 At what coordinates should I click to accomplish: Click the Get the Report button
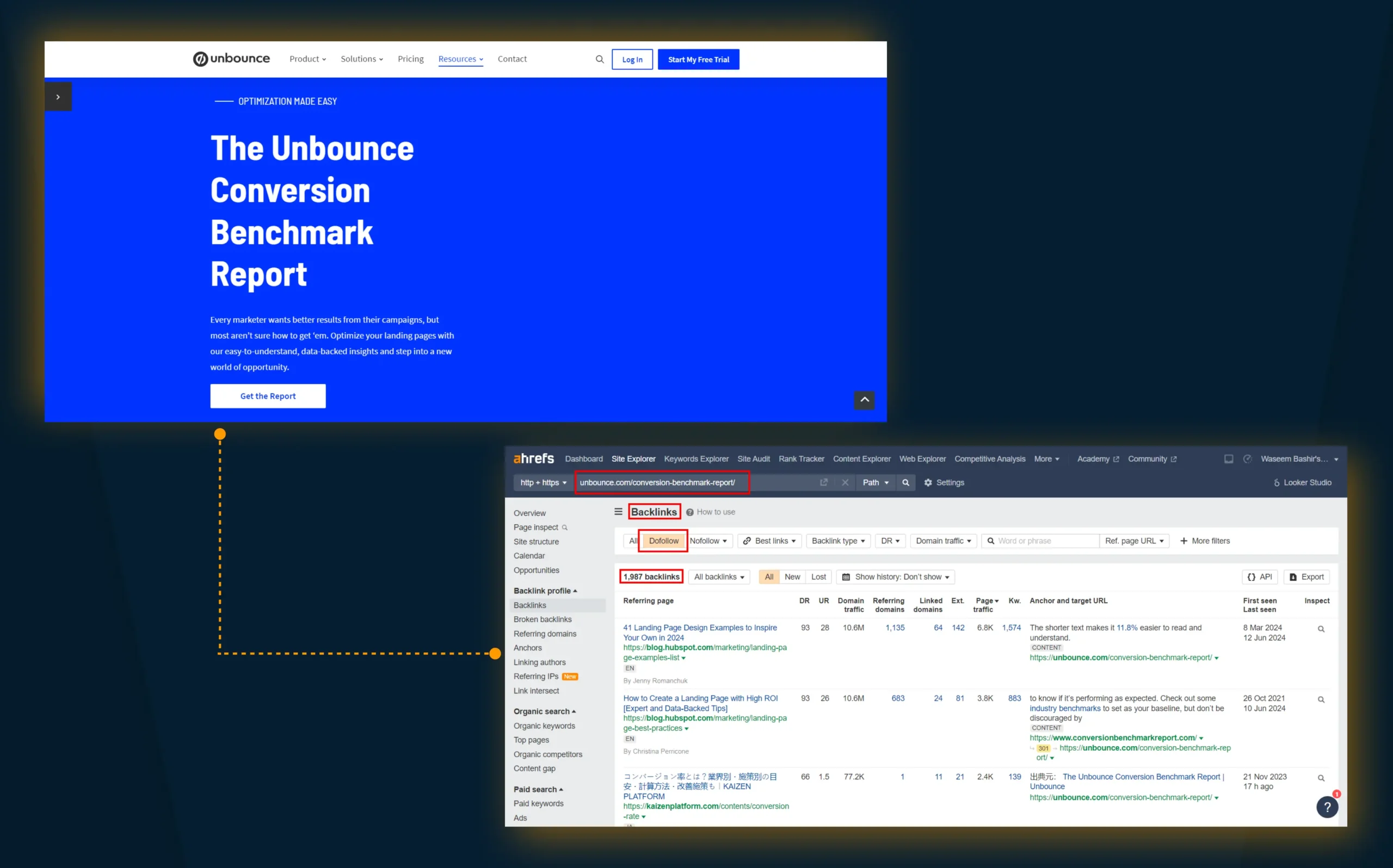(268, 395)
